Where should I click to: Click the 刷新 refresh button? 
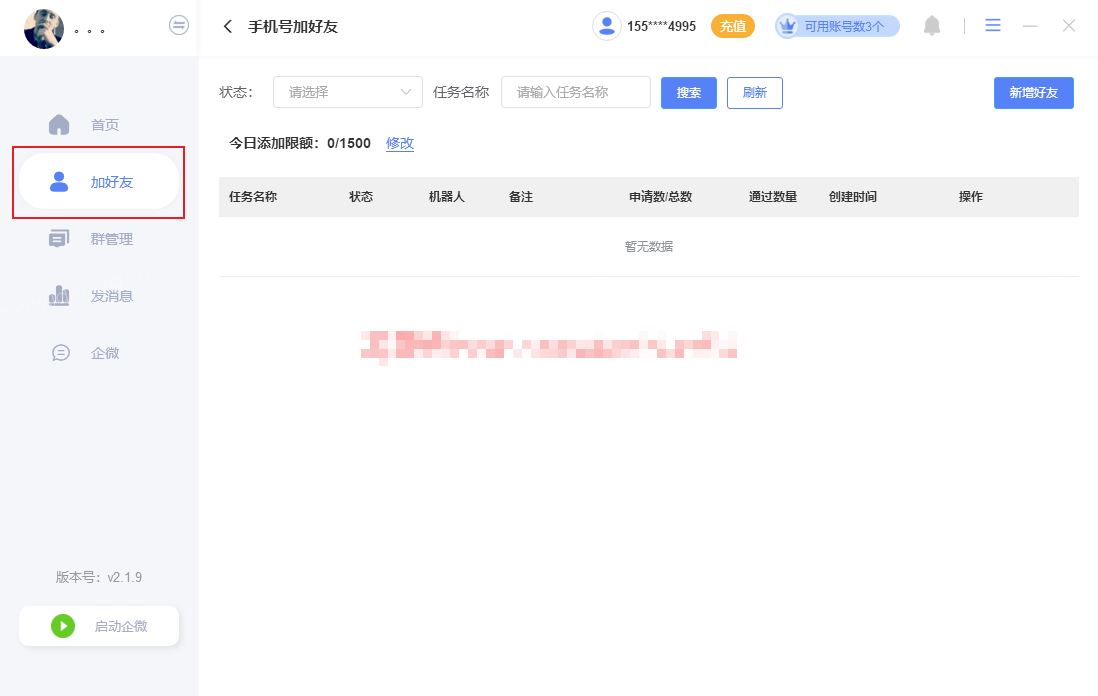click(754, 92)
